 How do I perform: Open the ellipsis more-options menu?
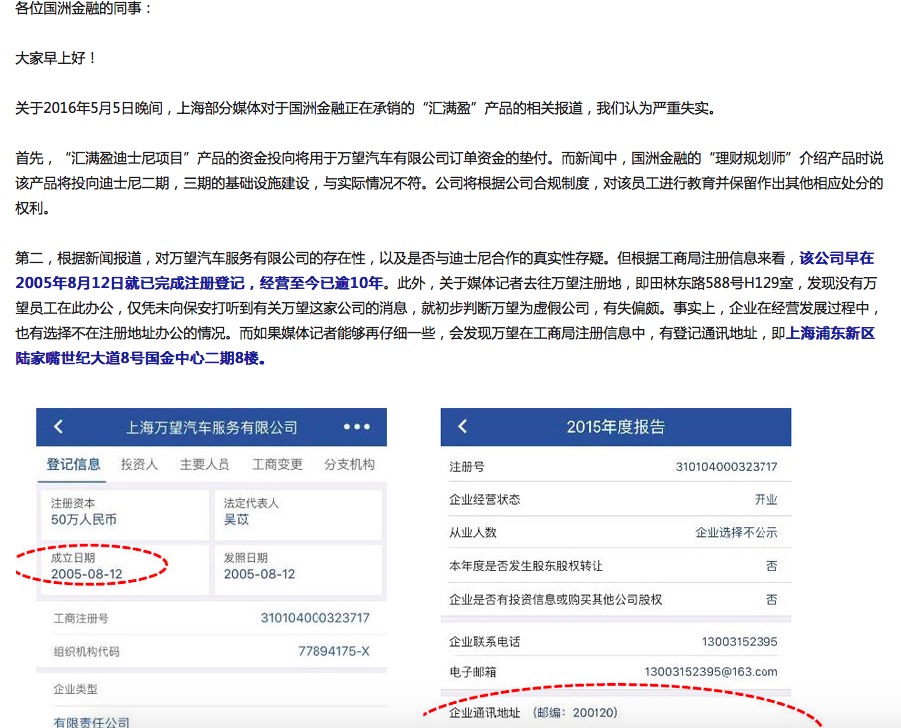pyautogui.click(x=357, y=426)
